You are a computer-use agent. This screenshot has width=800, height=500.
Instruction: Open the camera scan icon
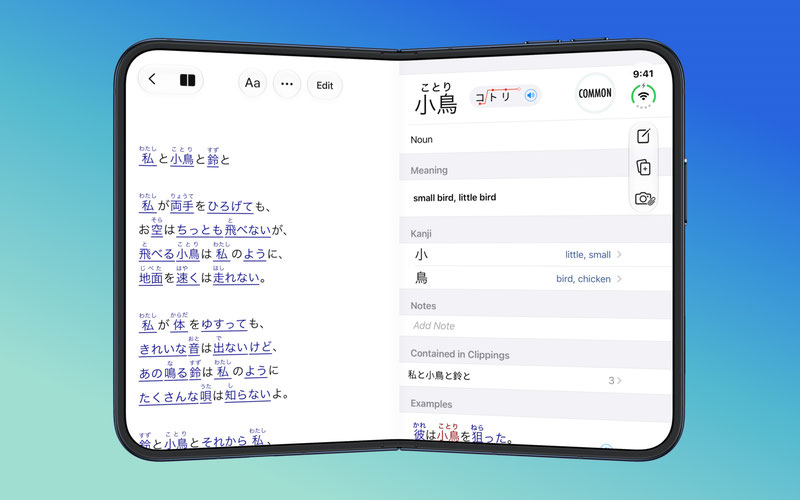[644, 198]
